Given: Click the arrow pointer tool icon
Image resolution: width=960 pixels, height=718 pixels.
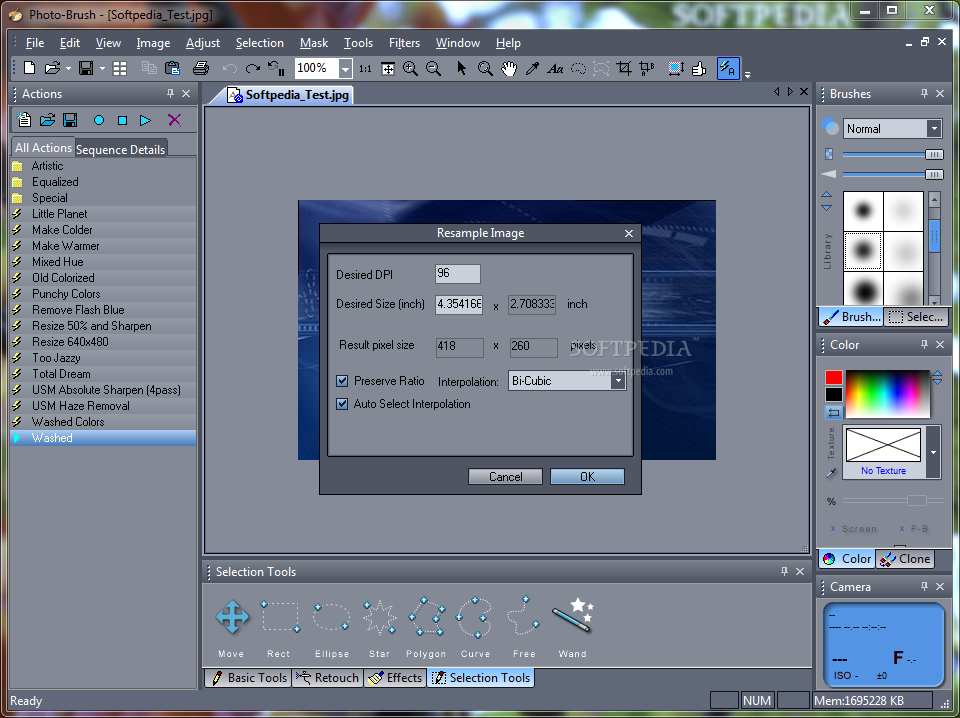Looking at the screenshot, I should [x=462, y=68].
